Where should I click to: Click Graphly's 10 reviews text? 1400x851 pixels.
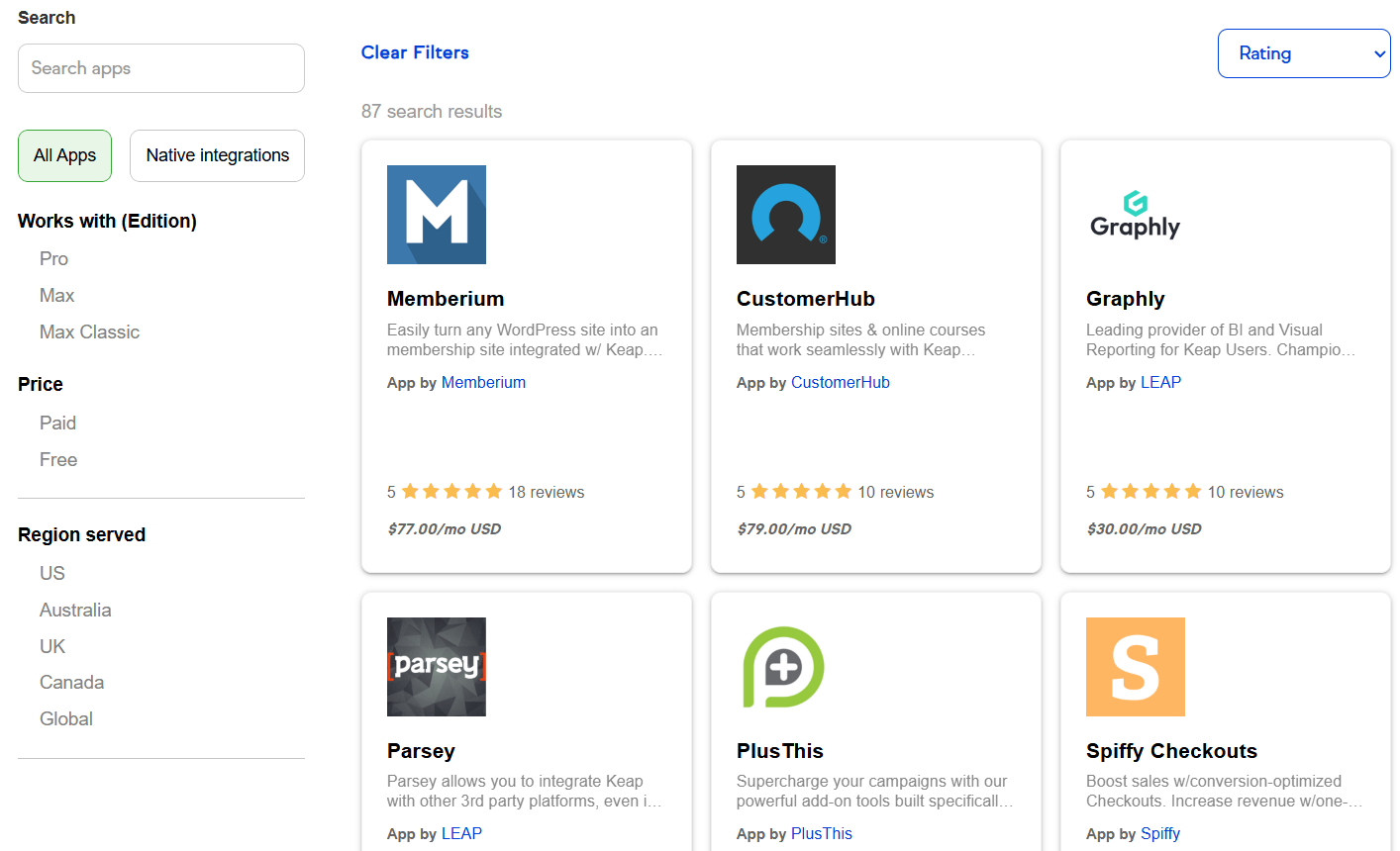click(1246, 492)
